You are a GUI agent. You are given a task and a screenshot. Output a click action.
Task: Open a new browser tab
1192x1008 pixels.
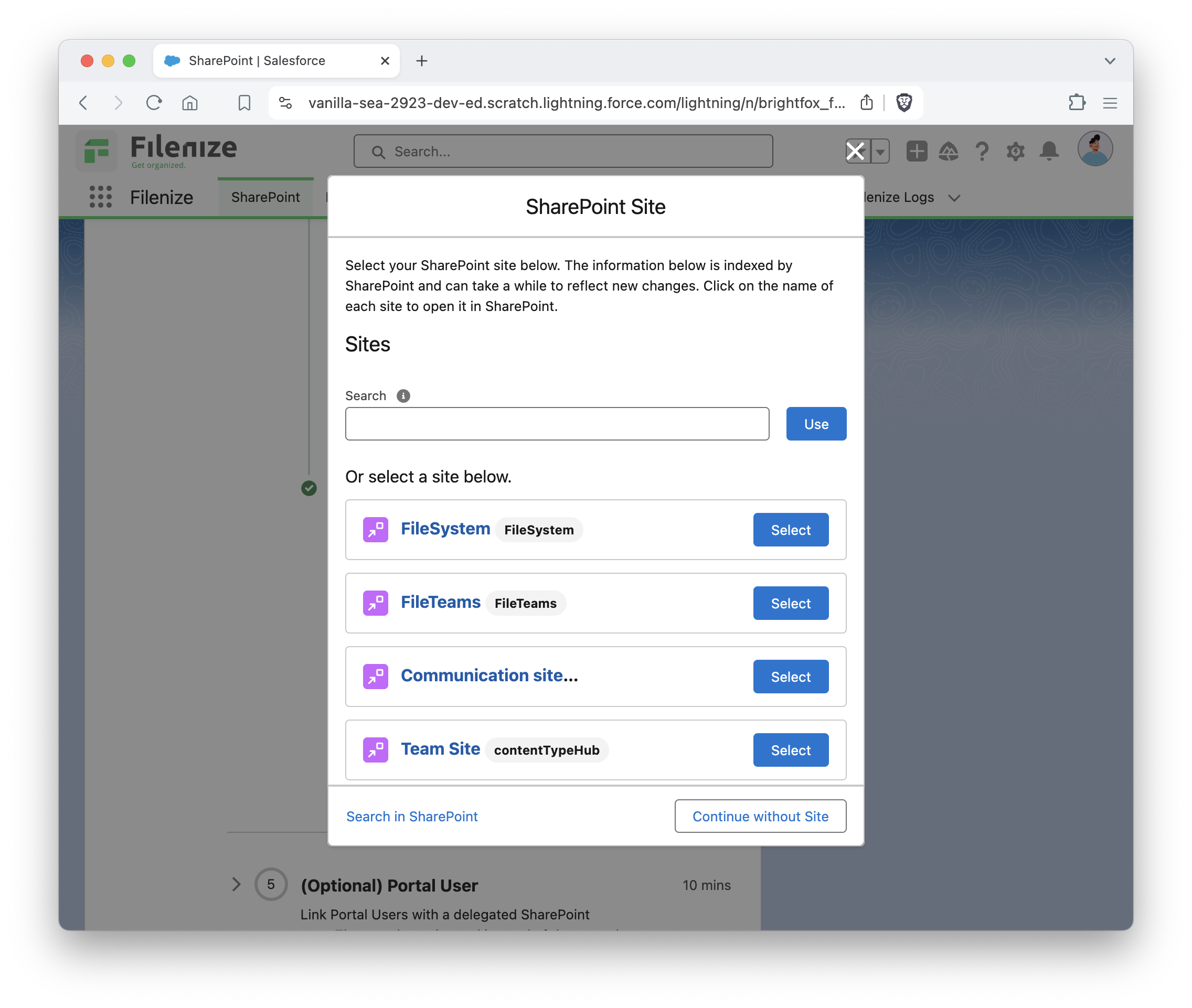pyautogui.click(x=421, y=61)
